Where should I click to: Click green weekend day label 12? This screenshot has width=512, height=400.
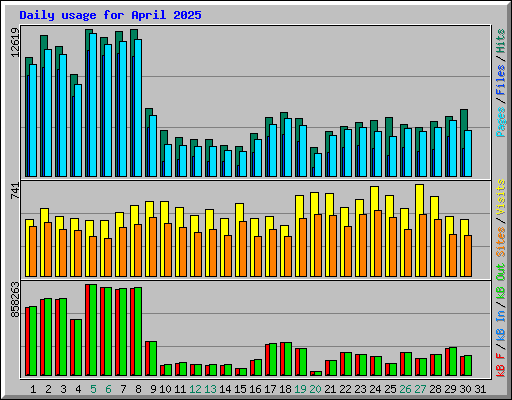pyautogui.click(x=195, y=389)
